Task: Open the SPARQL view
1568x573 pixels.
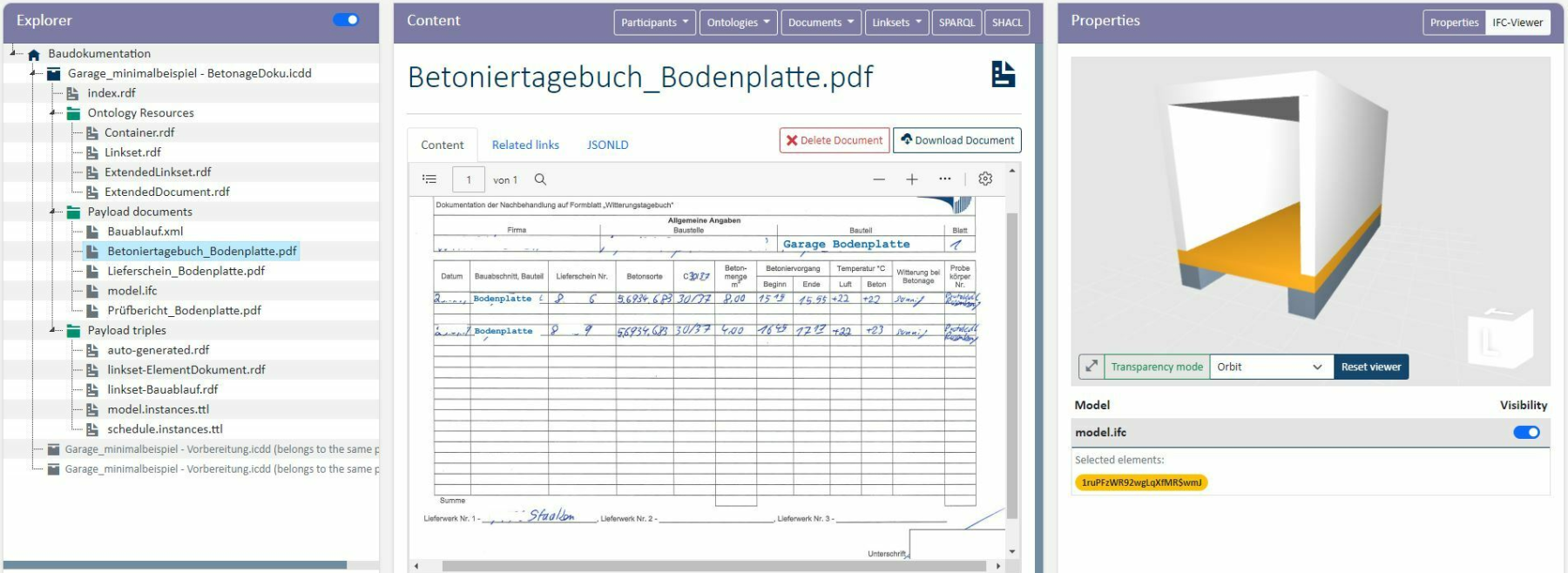Action: click(956, 23)
